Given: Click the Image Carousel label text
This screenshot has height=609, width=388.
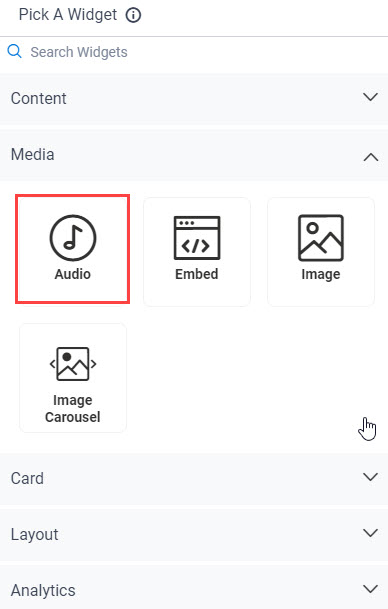Looking at the screenshot, I should 73,409.
